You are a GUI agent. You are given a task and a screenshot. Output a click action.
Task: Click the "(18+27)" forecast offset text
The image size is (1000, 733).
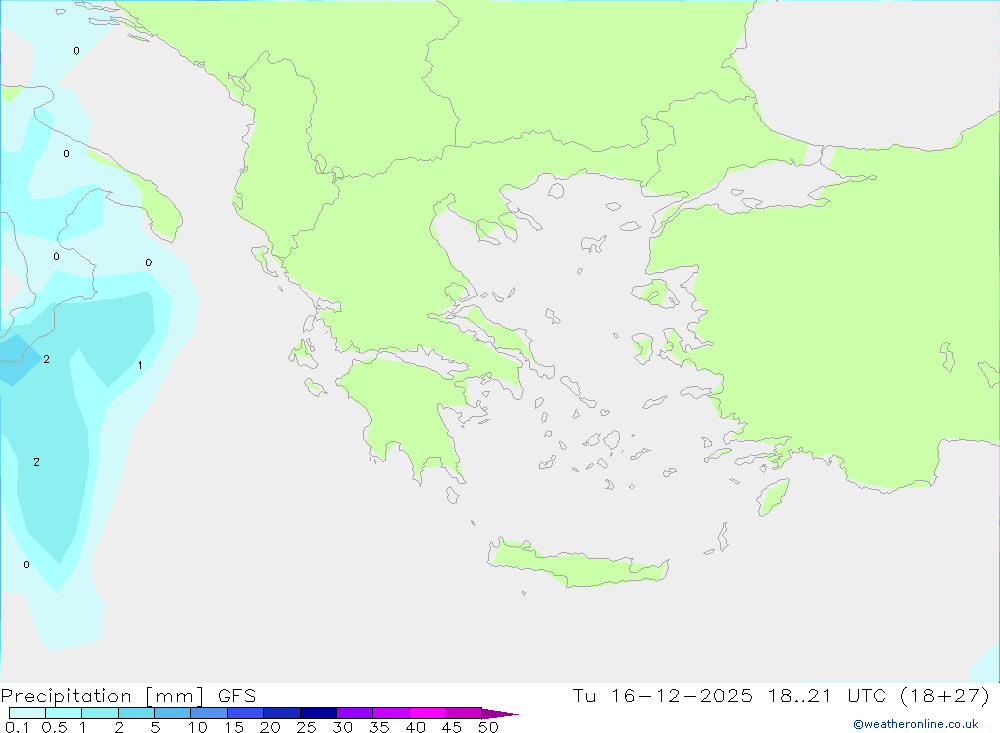pos(945,695)
